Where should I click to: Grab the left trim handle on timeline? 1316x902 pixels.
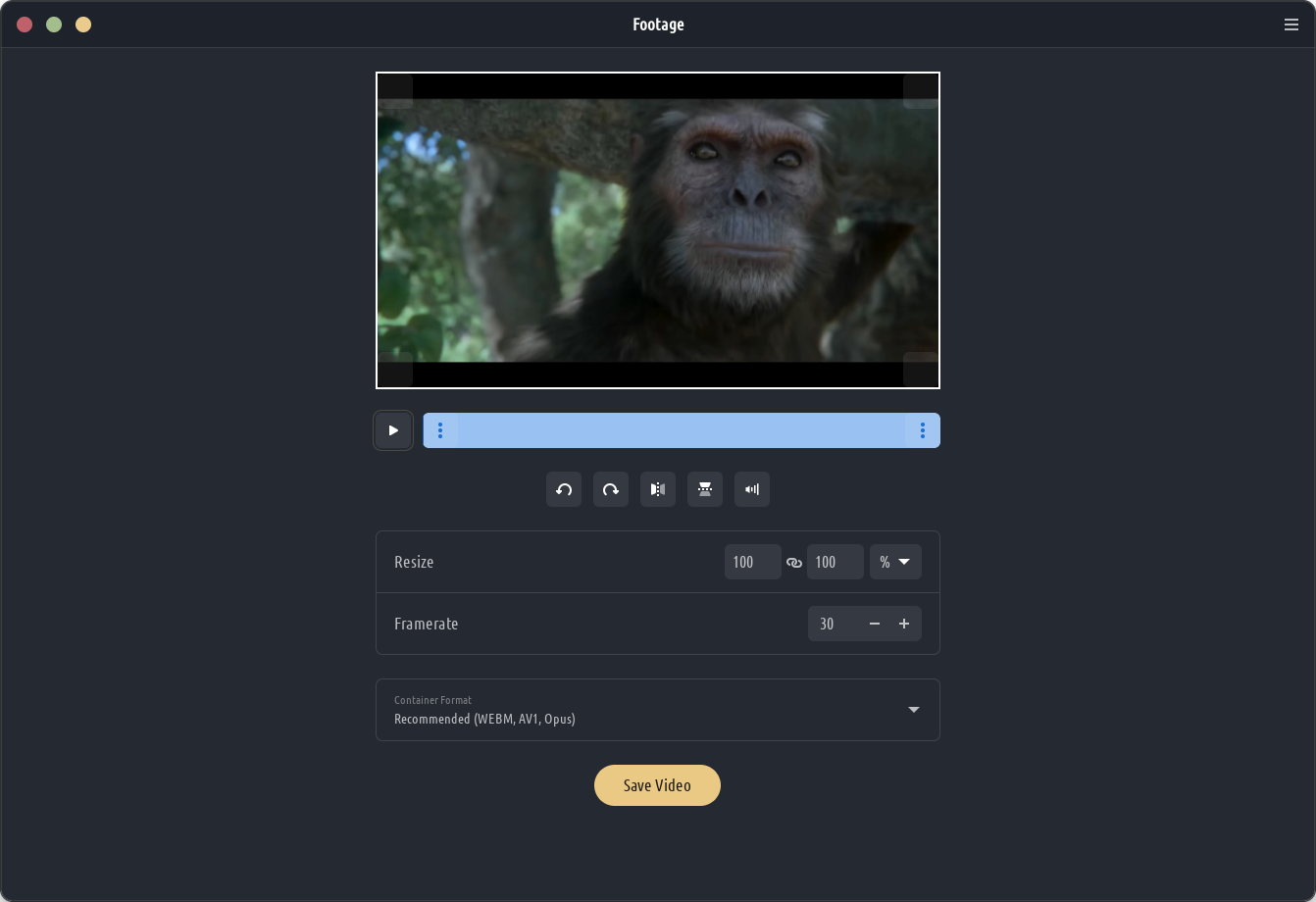click(x=440, y=430)
